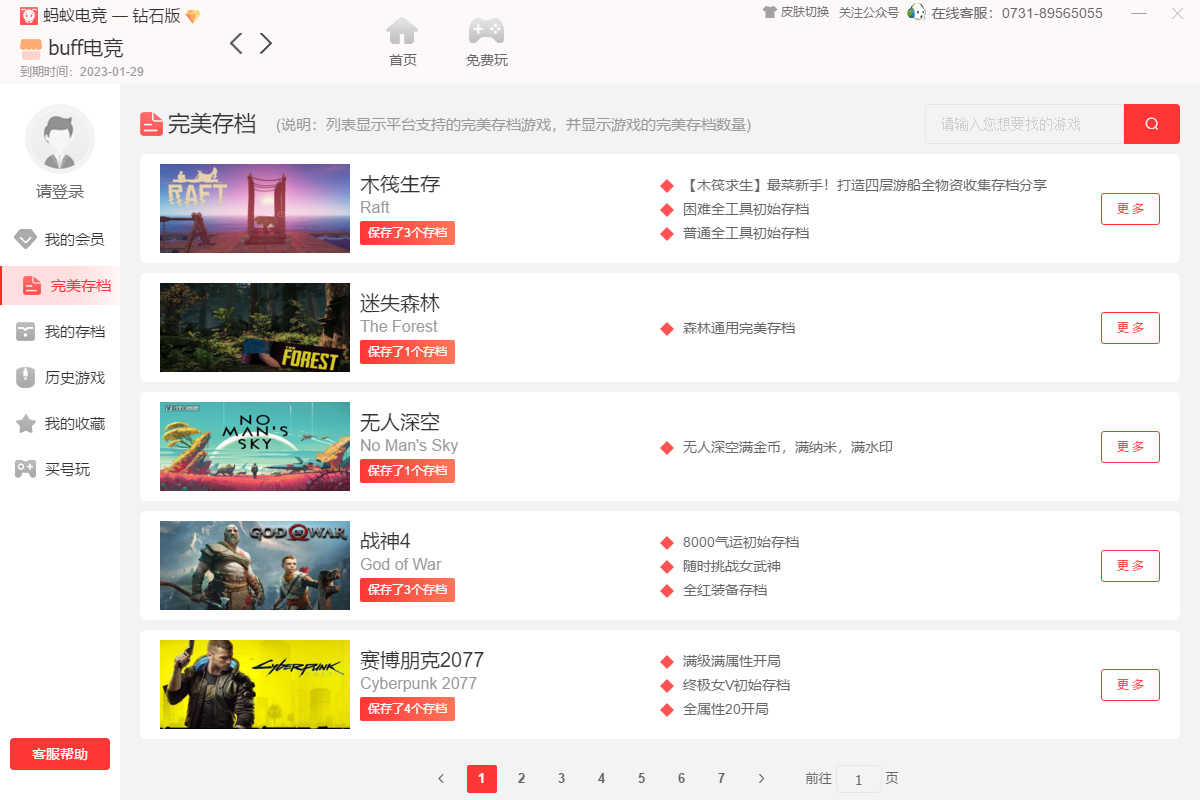Screen dimensions: 1200x800
Task: Click the page number jump input
Action: [x=859, y=779]
